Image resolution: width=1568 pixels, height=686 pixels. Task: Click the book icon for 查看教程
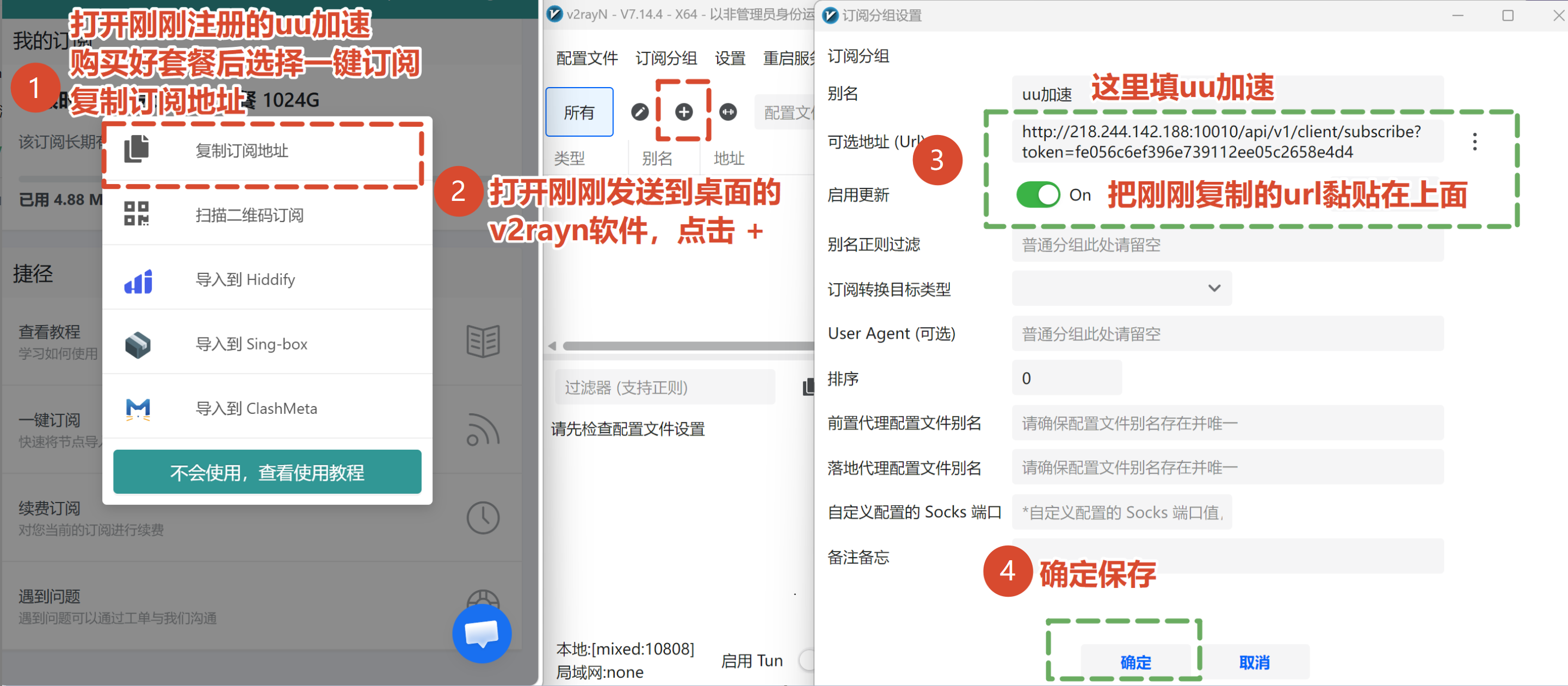tap(483, 341)
